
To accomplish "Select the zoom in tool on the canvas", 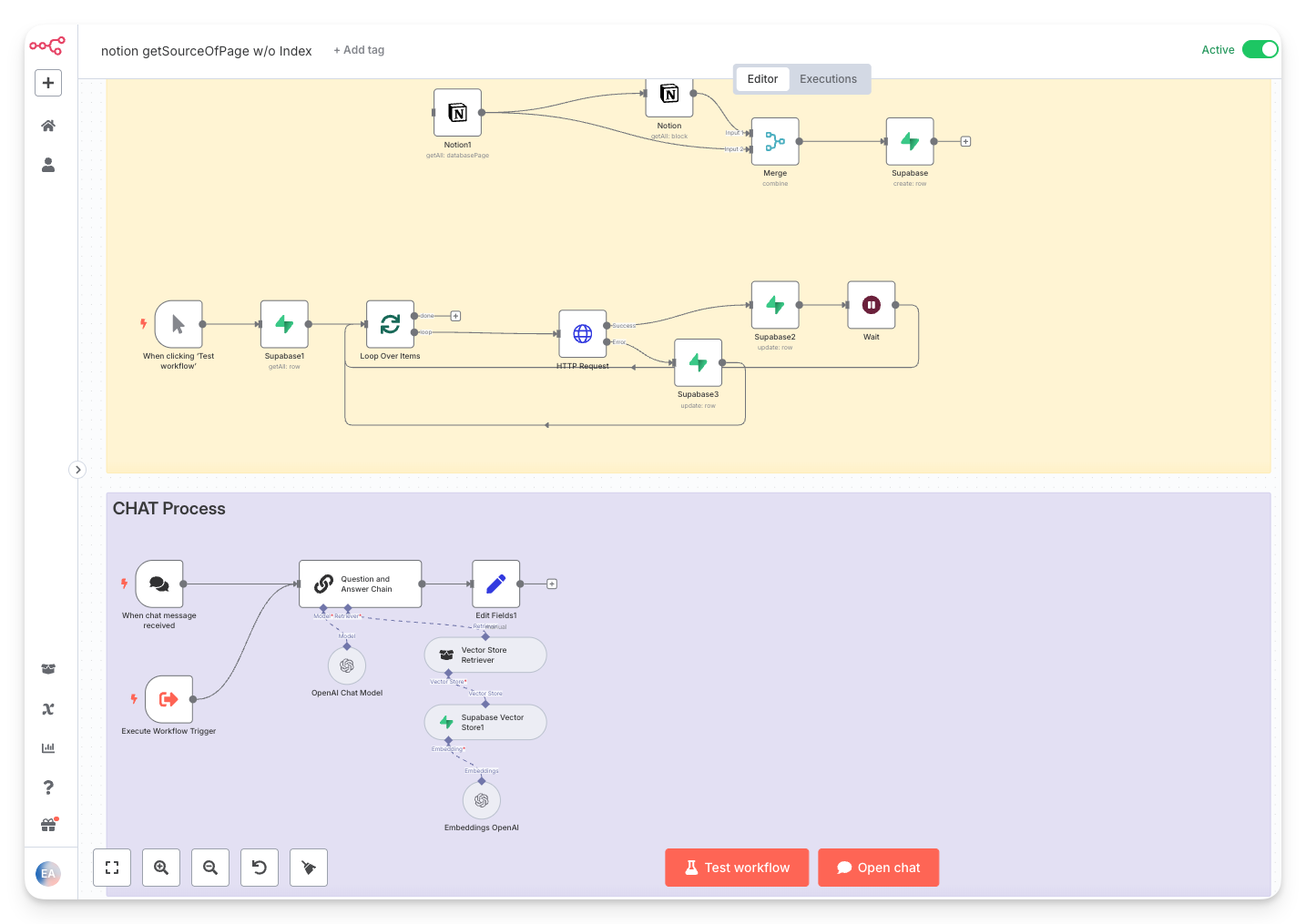I will pos(161,868).
